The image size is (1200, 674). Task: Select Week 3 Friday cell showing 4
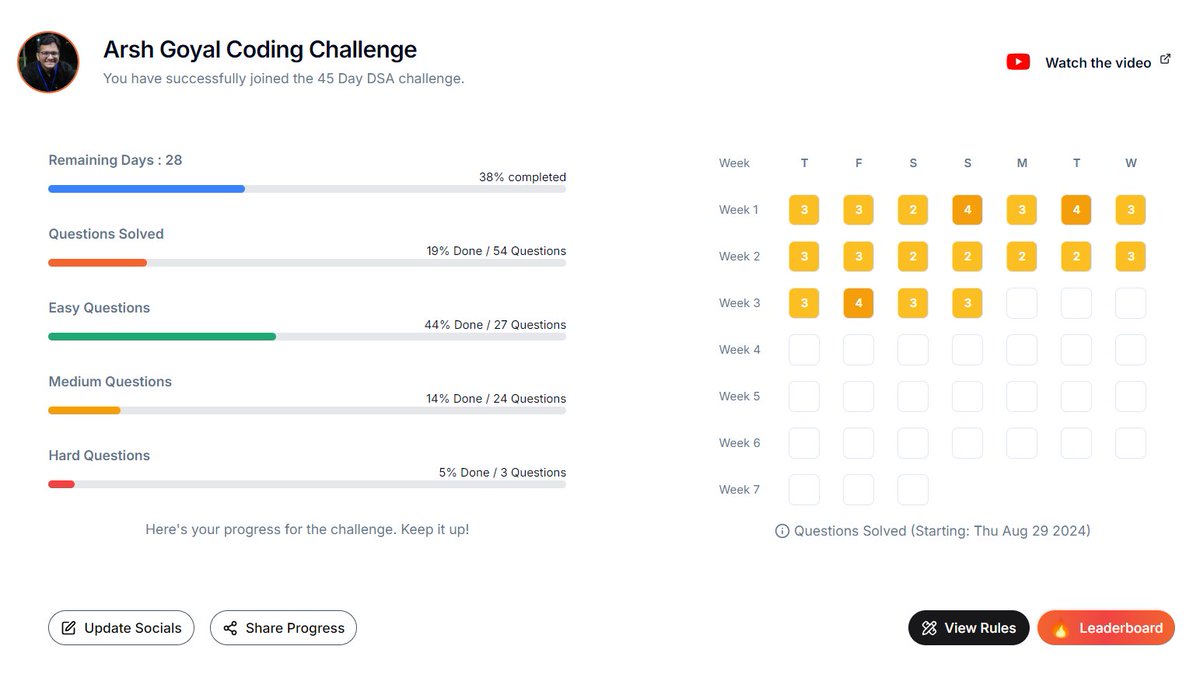[x=858, y=303]
